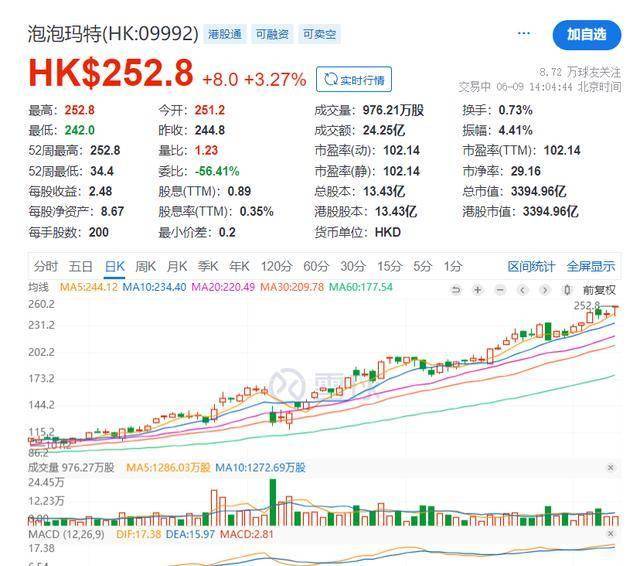
Task: Click the chart zoom-out minus icon
Action: coord(500,290)
